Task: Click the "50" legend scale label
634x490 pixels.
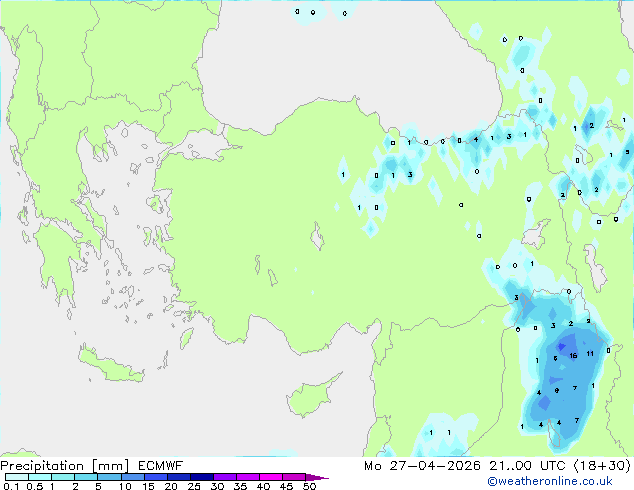Action: (309, 486)
